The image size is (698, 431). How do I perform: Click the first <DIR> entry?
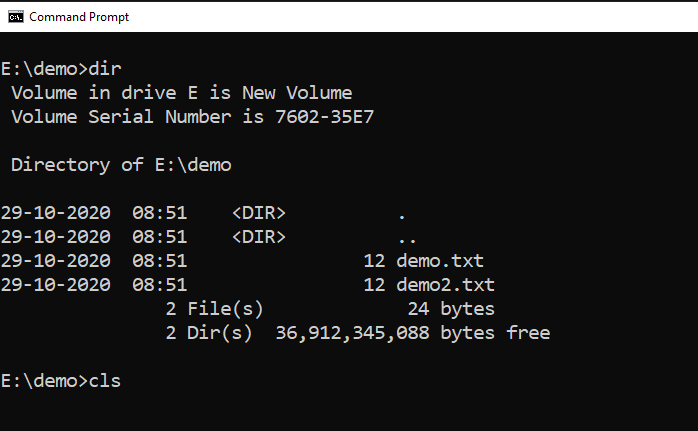coord(259,213)
